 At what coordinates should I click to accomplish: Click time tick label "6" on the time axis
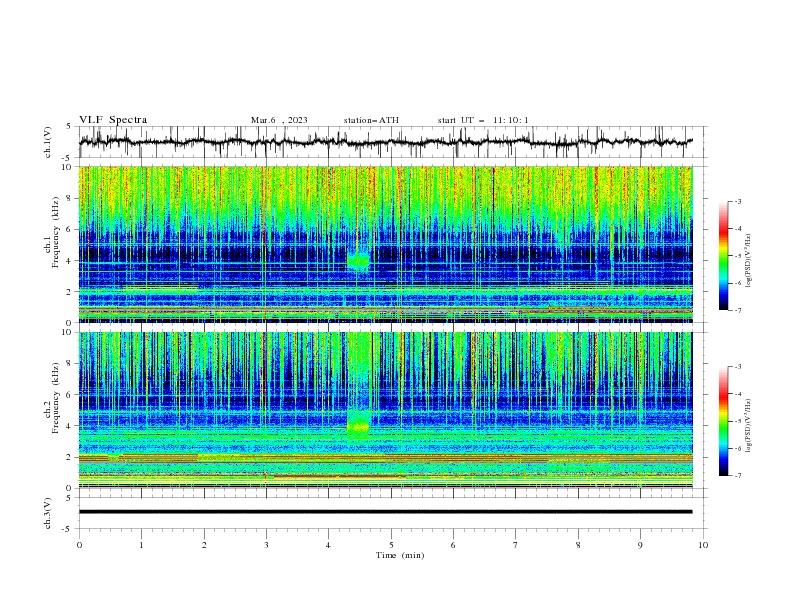[453, 545]
